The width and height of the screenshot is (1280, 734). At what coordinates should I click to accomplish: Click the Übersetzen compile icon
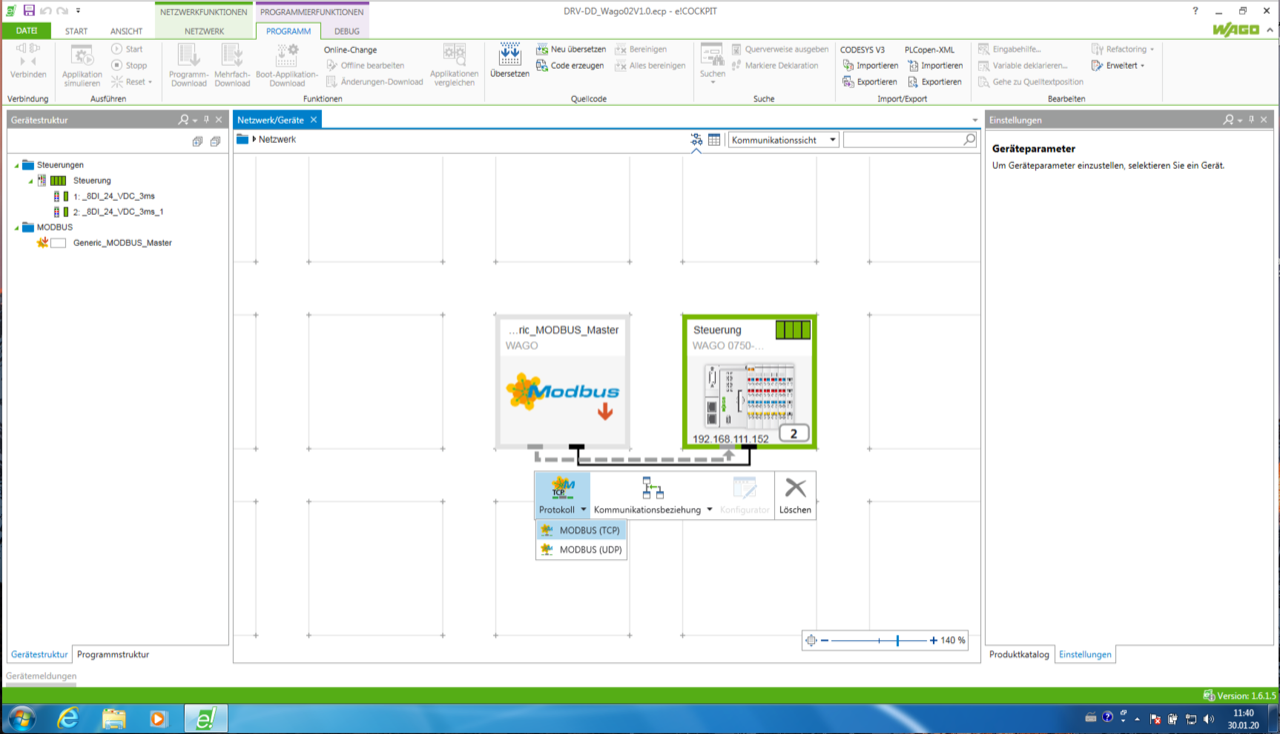coord(509,55)
